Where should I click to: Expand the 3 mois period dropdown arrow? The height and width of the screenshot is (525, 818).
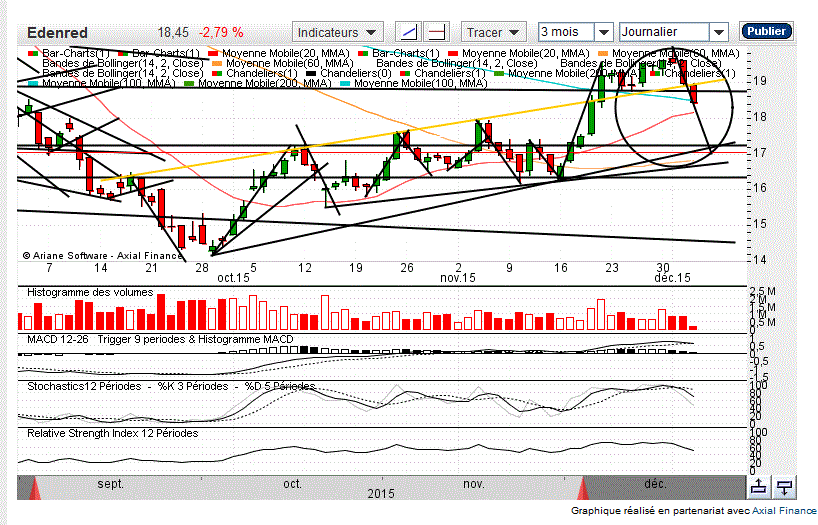604,32
